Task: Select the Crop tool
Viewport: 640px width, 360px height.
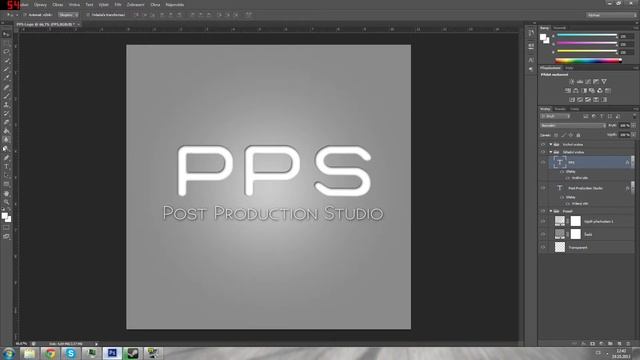Action: [x=6, y=69]
